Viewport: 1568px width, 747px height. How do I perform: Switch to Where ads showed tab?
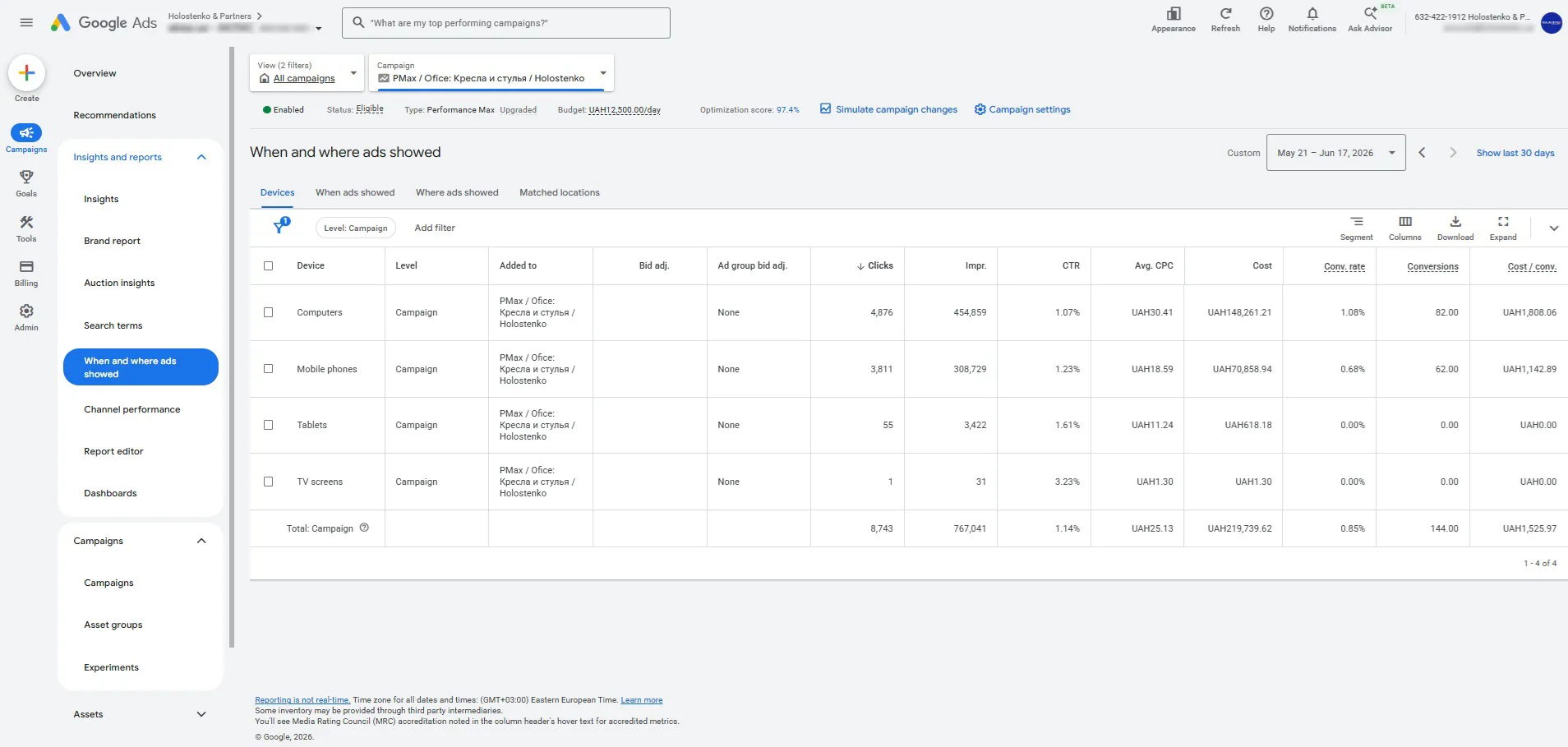pyautogui.click(x=457, y=192)
